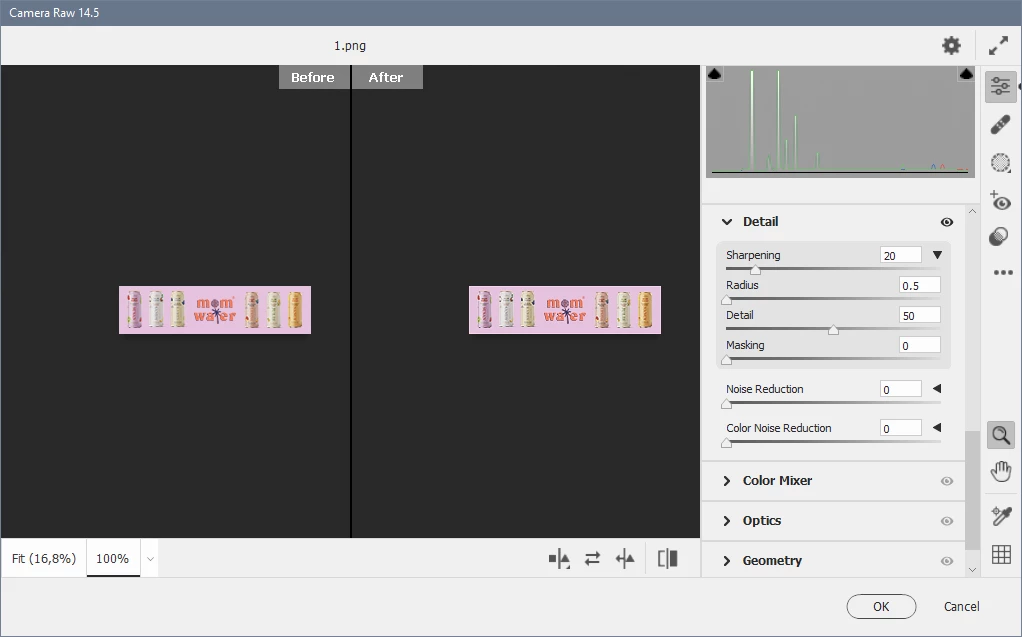
Task: Click the Color Noise Reduction value field
Action: [900, 428]
